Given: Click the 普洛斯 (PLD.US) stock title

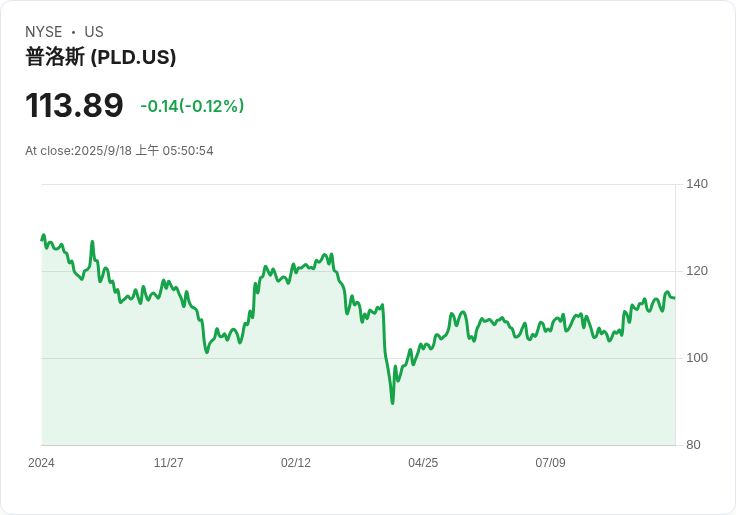Looking at the screenshot, I should tap(101, 57).
